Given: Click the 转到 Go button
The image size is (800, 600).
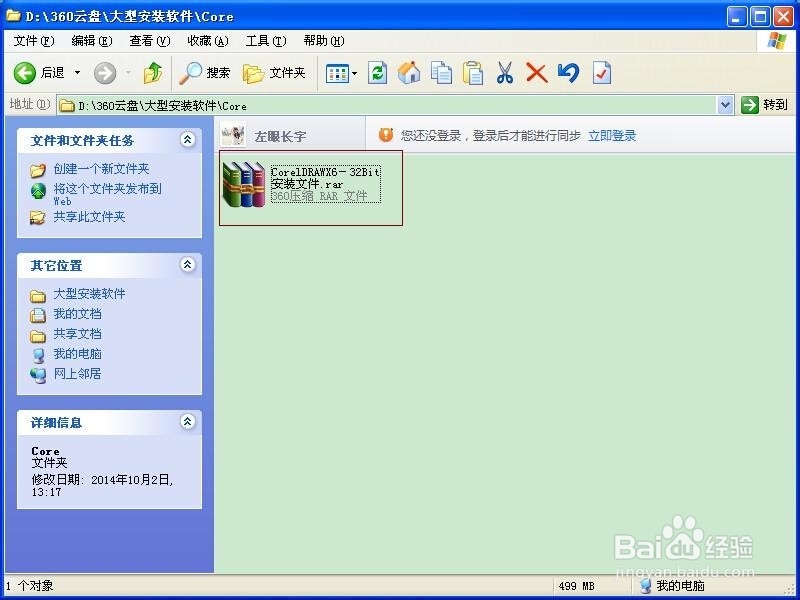Looking at the screenshot, I should (x=765, y=105).
